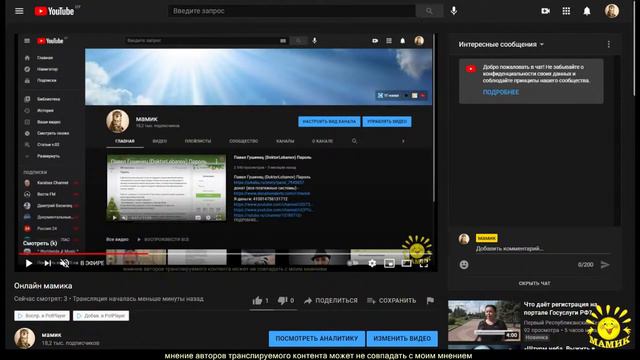Open channel via avatar below video
640x360 pixels.
[x=24, y=338]
